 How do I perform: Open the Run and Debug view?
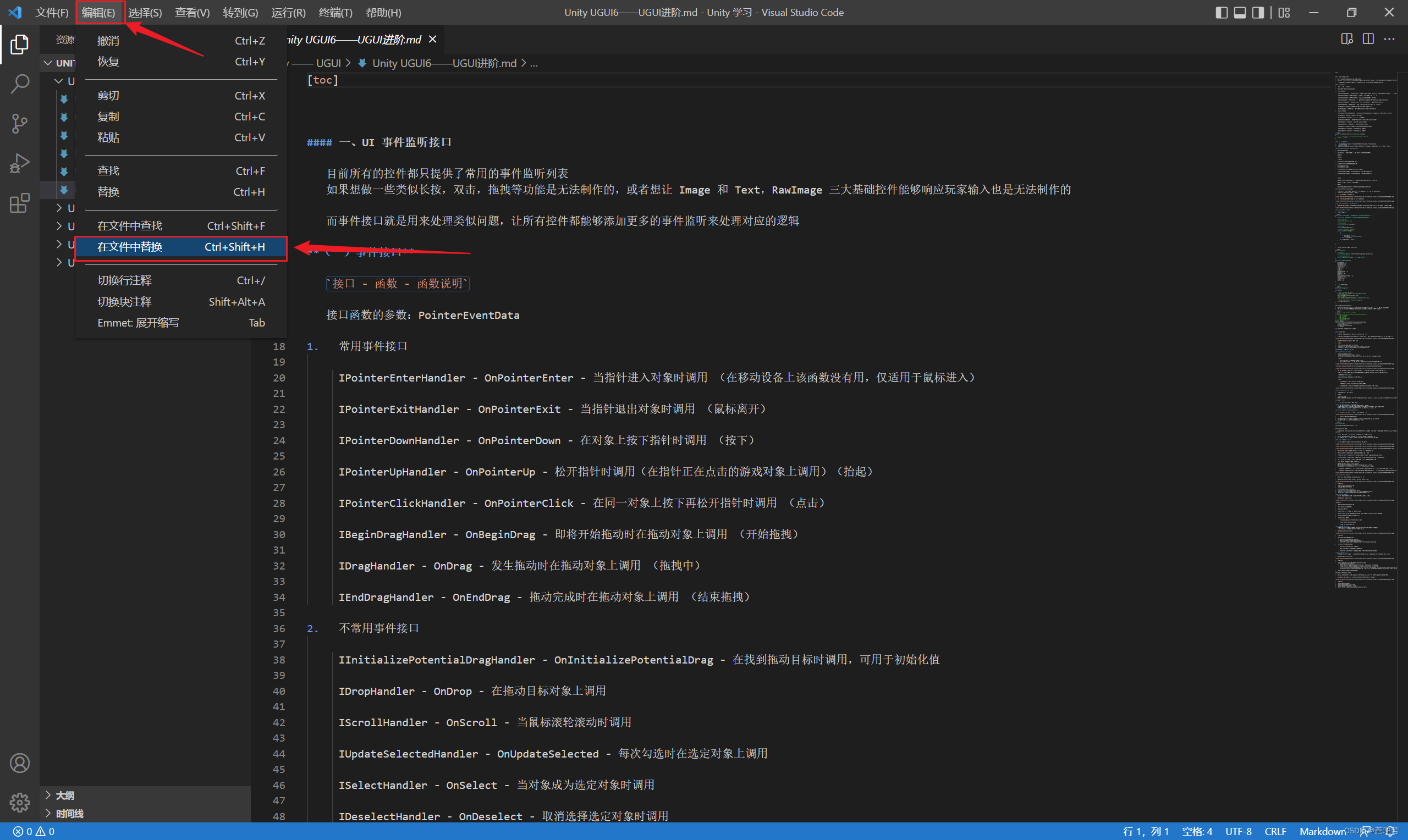pos(20,164)
